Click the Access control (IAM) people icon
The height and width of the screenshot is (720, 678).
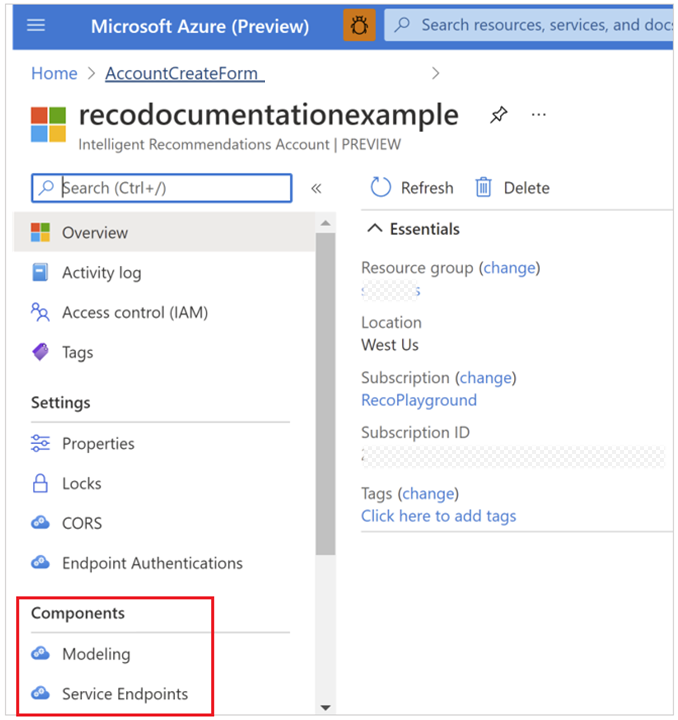click(40, 312)
